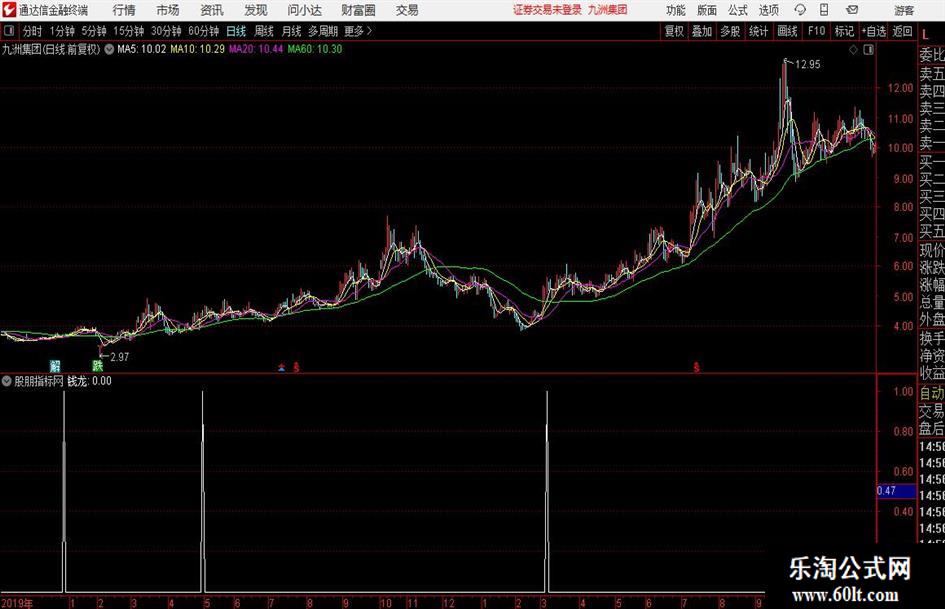The image size is (945, 609).
Task: Click the MA5: 10.02 indicator value
Action: coord(142,49)
